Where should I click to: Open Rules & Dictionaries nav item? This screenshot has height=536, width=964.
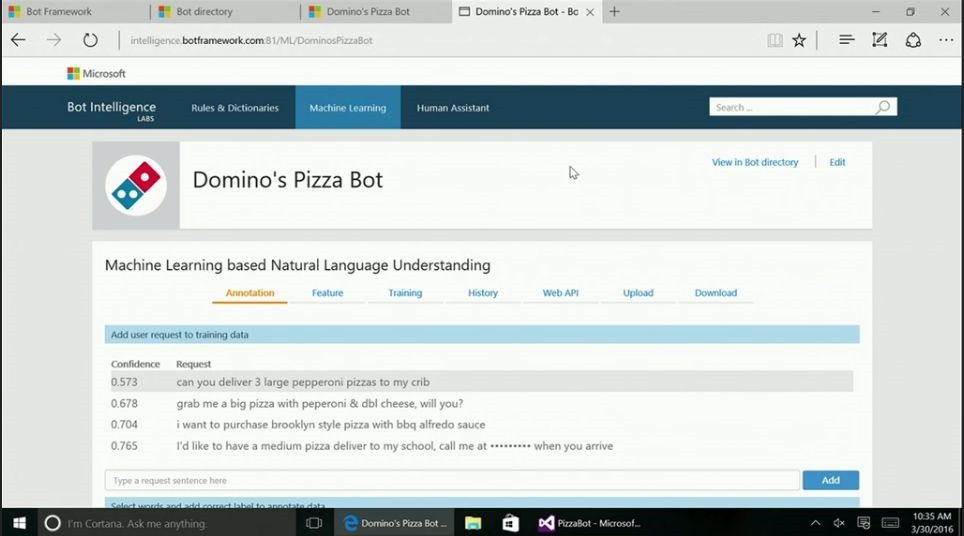coord(235,108)
